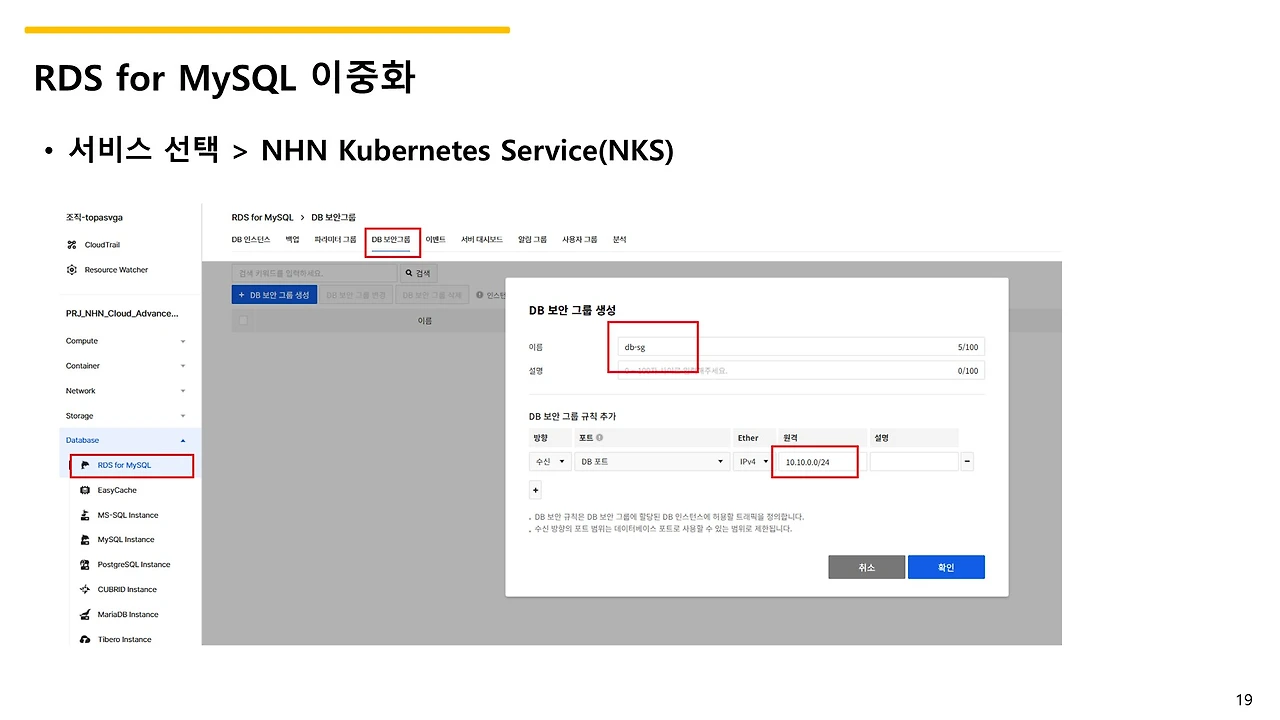Click the PRJ_NHN_Cloud_Advance... project name
Screen dimensions: 1280x720
122,313
